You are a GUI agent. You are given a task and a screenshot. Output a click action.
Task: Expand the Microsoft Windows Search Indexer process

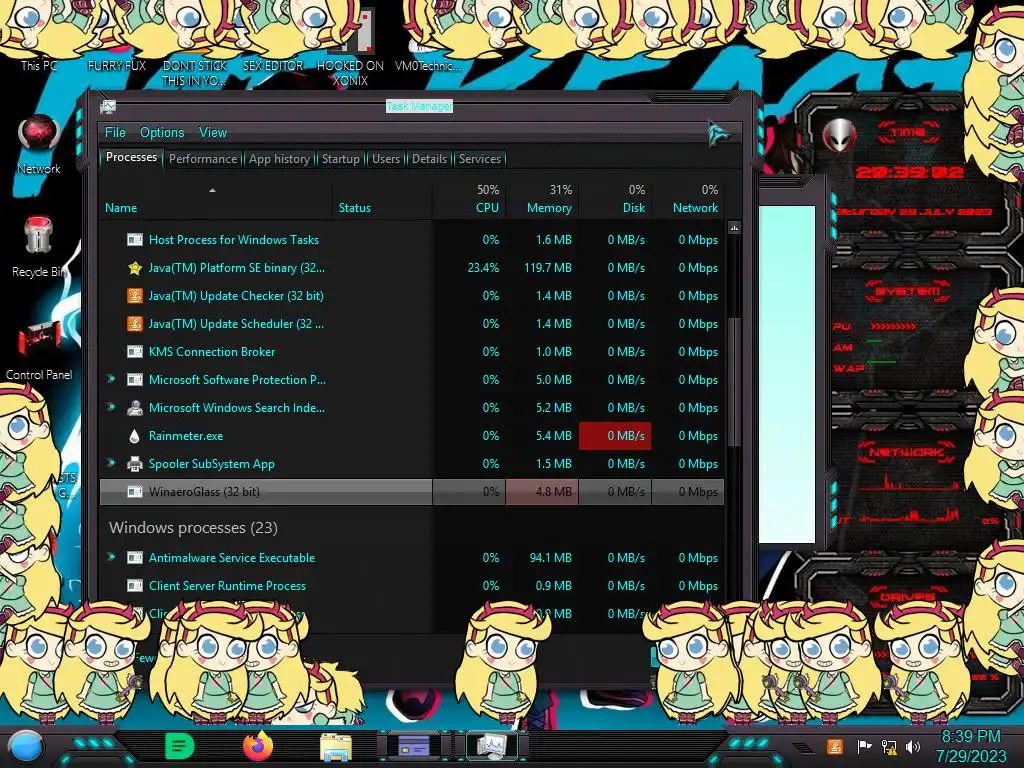(111, 407)
